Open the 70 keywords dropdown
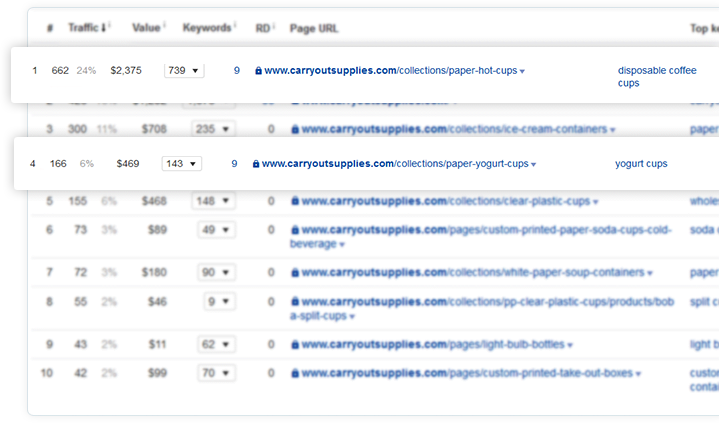This screenshot has width=719, height=423. (x=216, y=373)
